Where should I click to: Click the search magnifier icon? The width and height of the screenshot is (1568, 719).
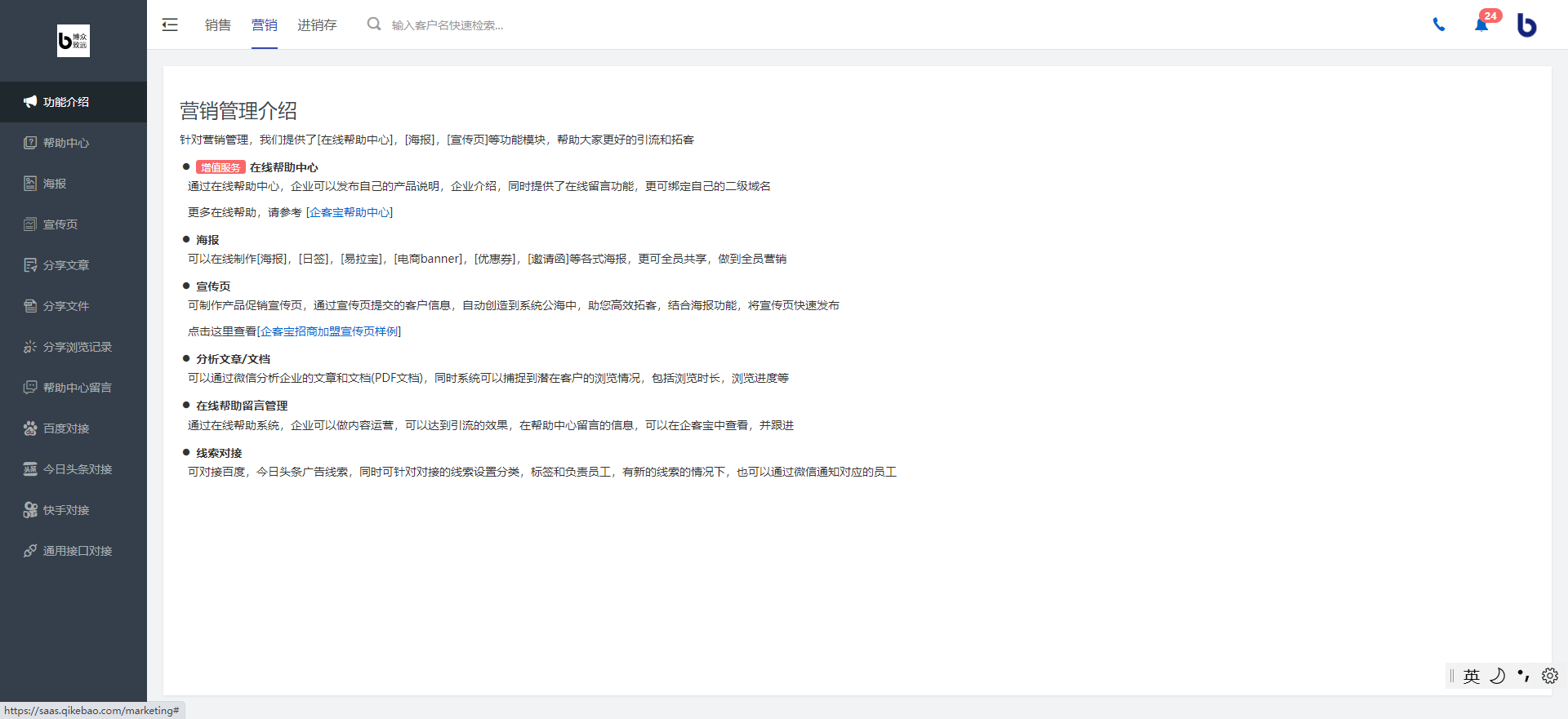click(374, 24)
